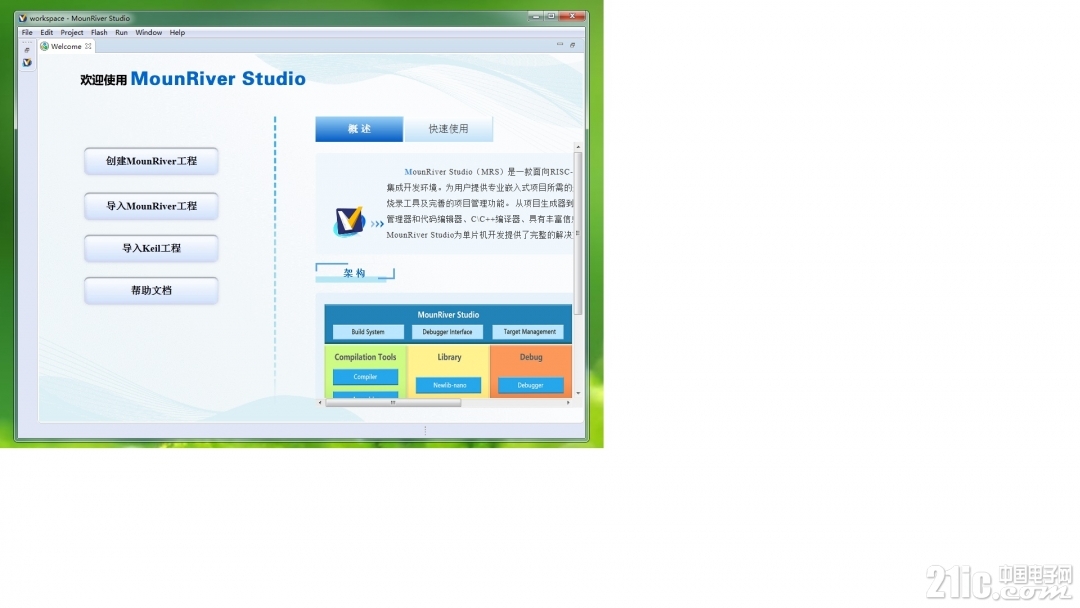Click the orange Debug heading

[531, 357]
